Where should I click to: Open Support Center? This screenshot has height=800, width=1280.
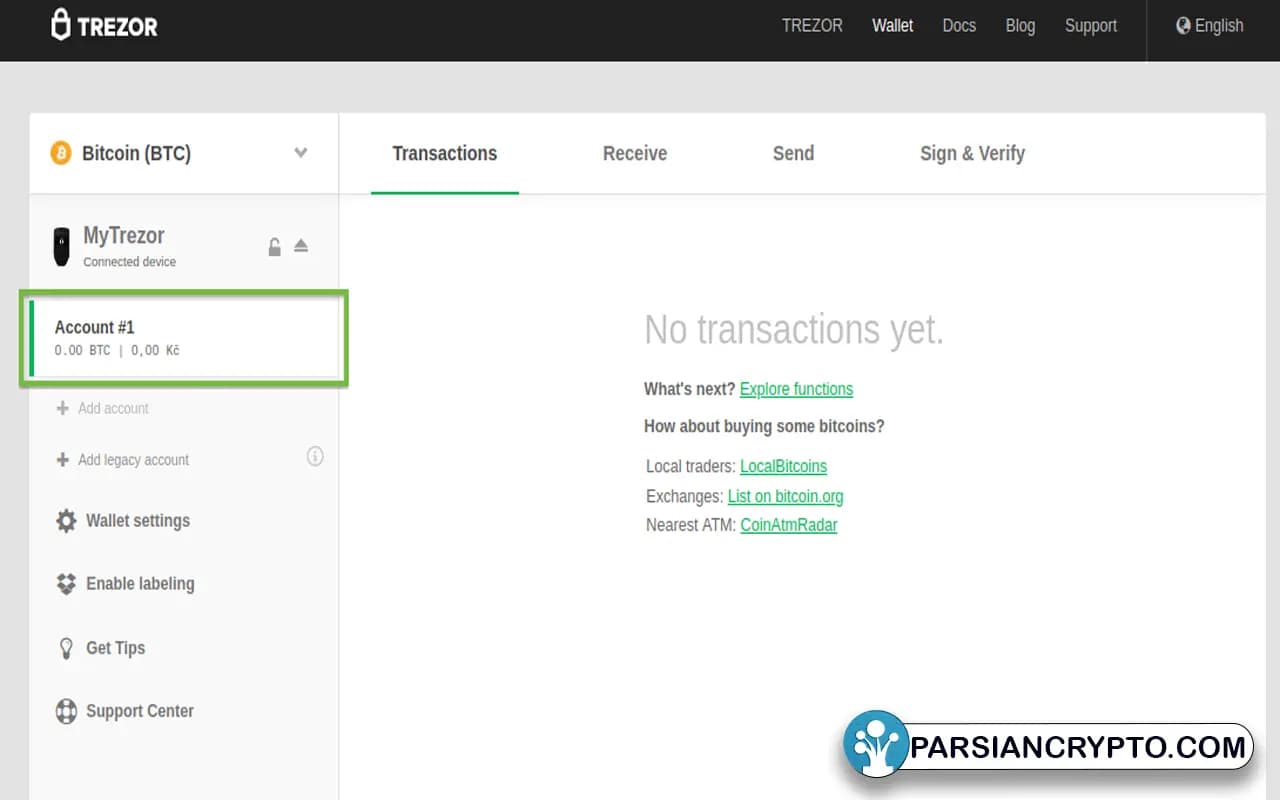point(140,711)
